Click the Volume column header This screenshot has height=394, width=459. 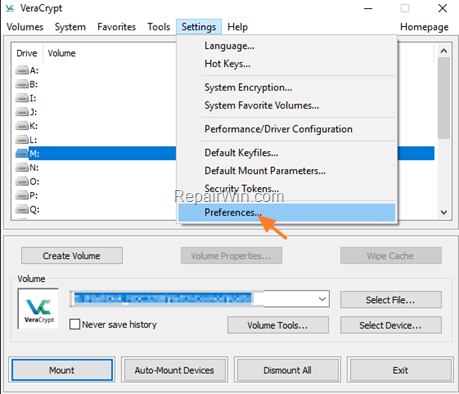(x=62, y=53)
